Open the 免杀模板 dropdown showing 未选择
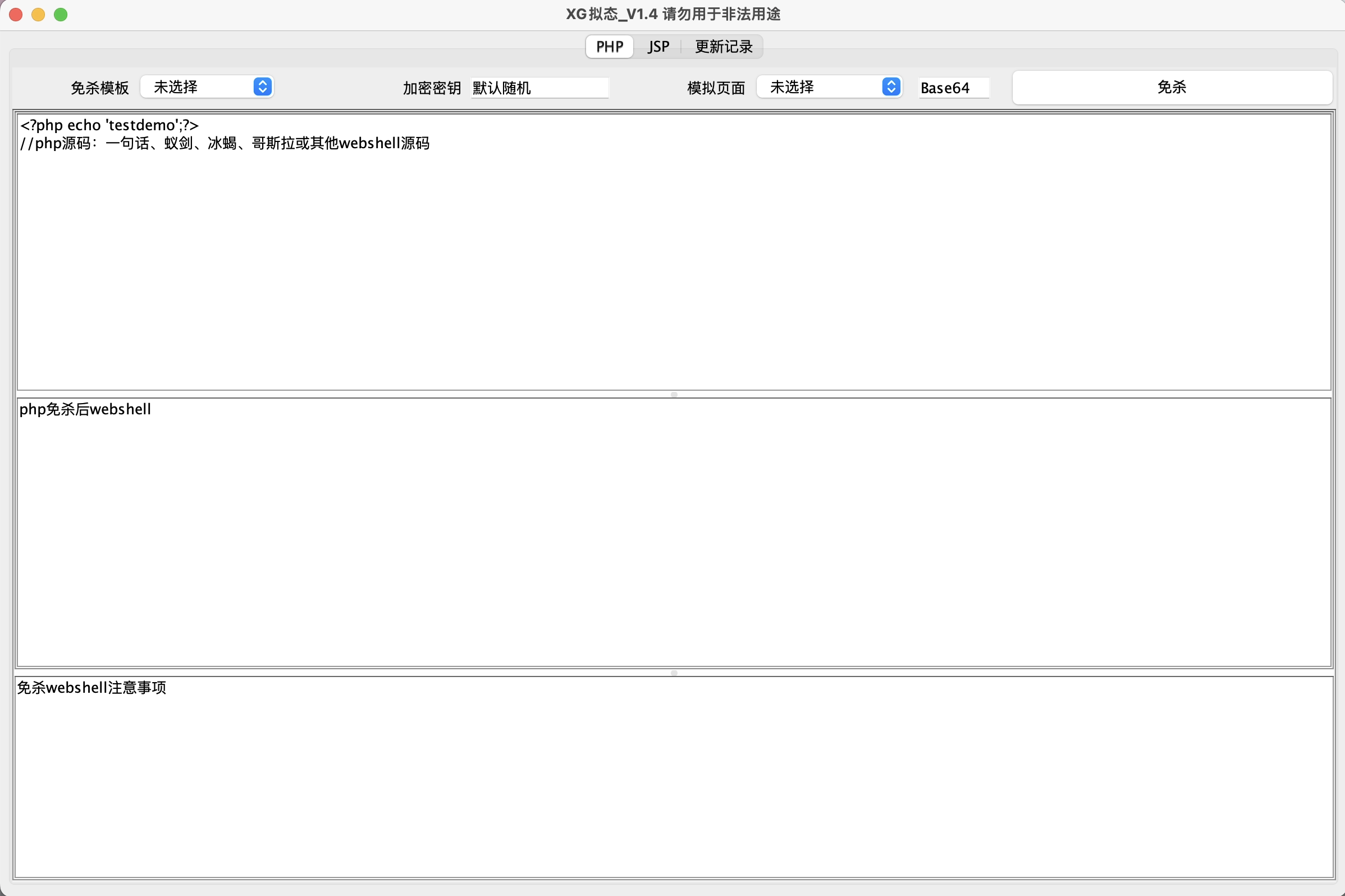 [197, 87]
